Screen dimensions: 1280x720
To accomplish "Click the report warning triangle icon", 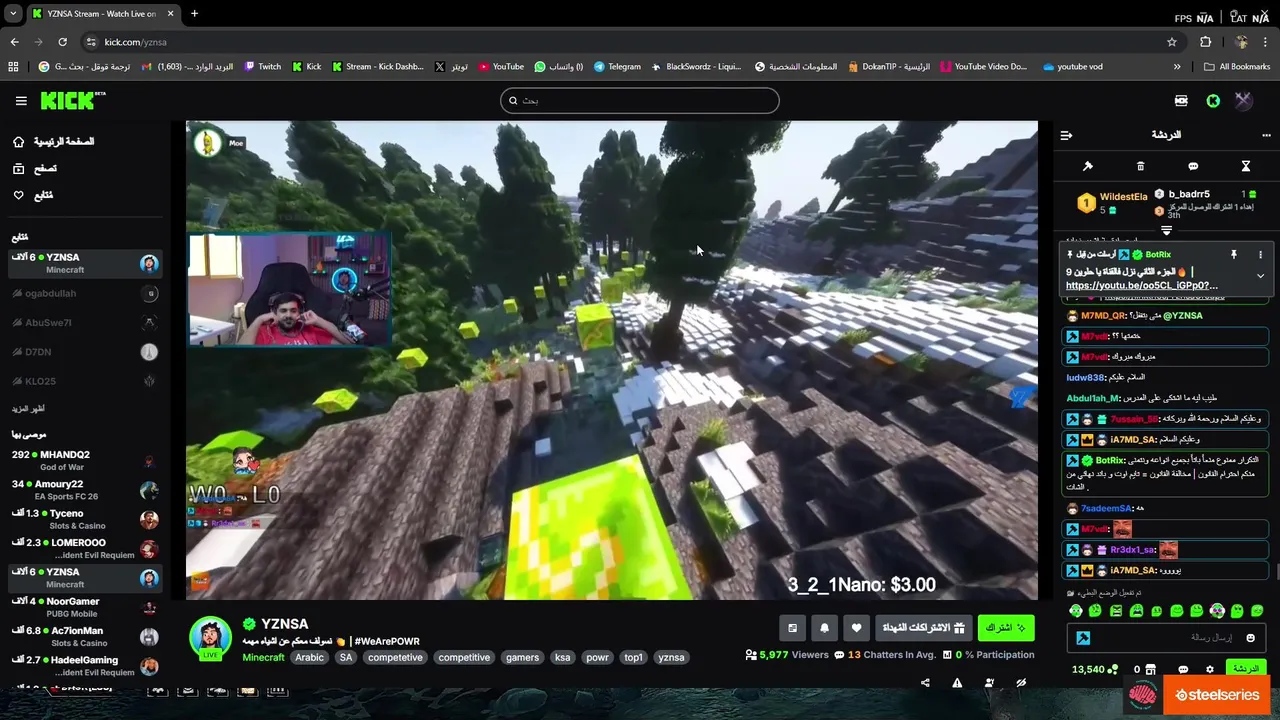I will coord(957,683).
